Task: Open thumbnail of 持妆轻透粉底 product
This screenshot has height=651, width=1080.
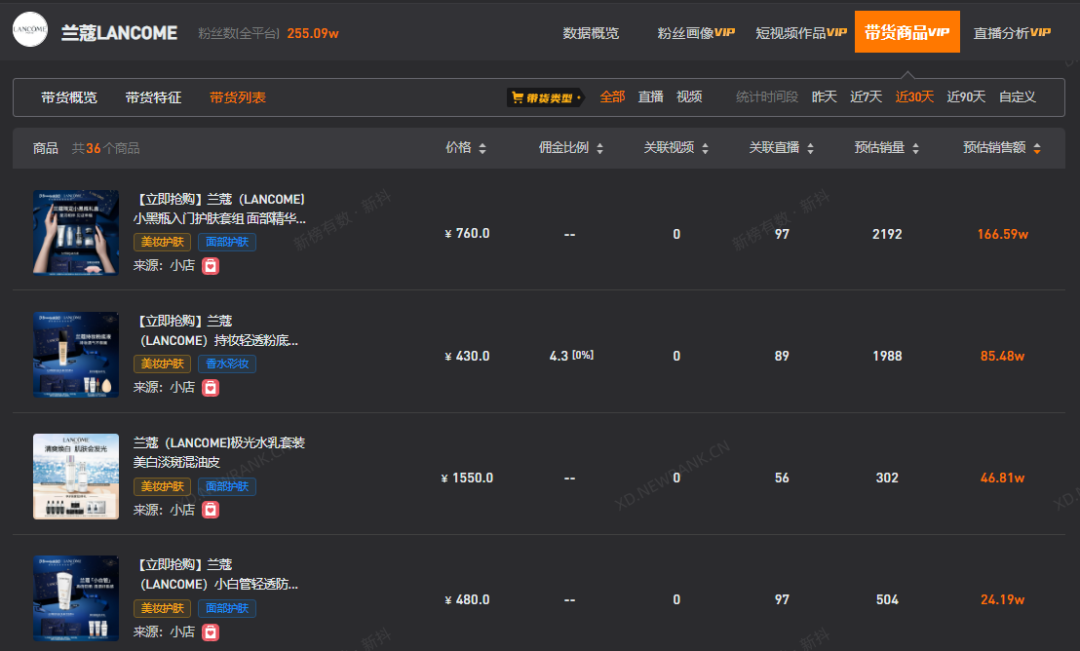Action: tap(76, 355)
